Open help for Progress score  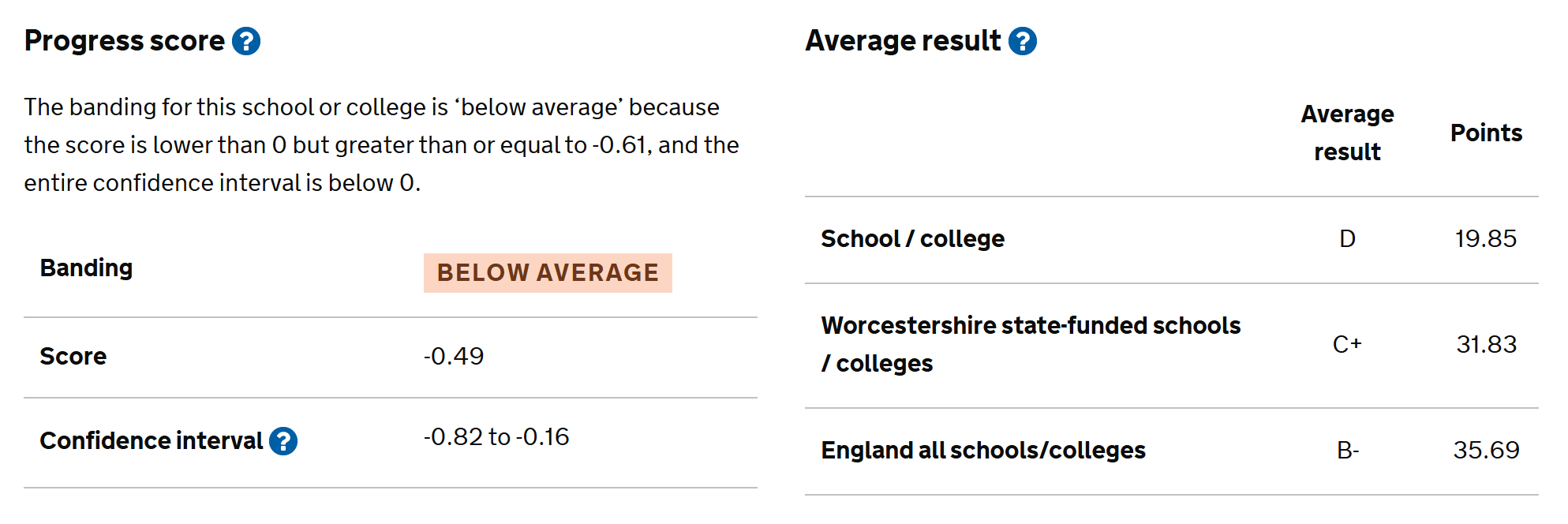[246, 41]
